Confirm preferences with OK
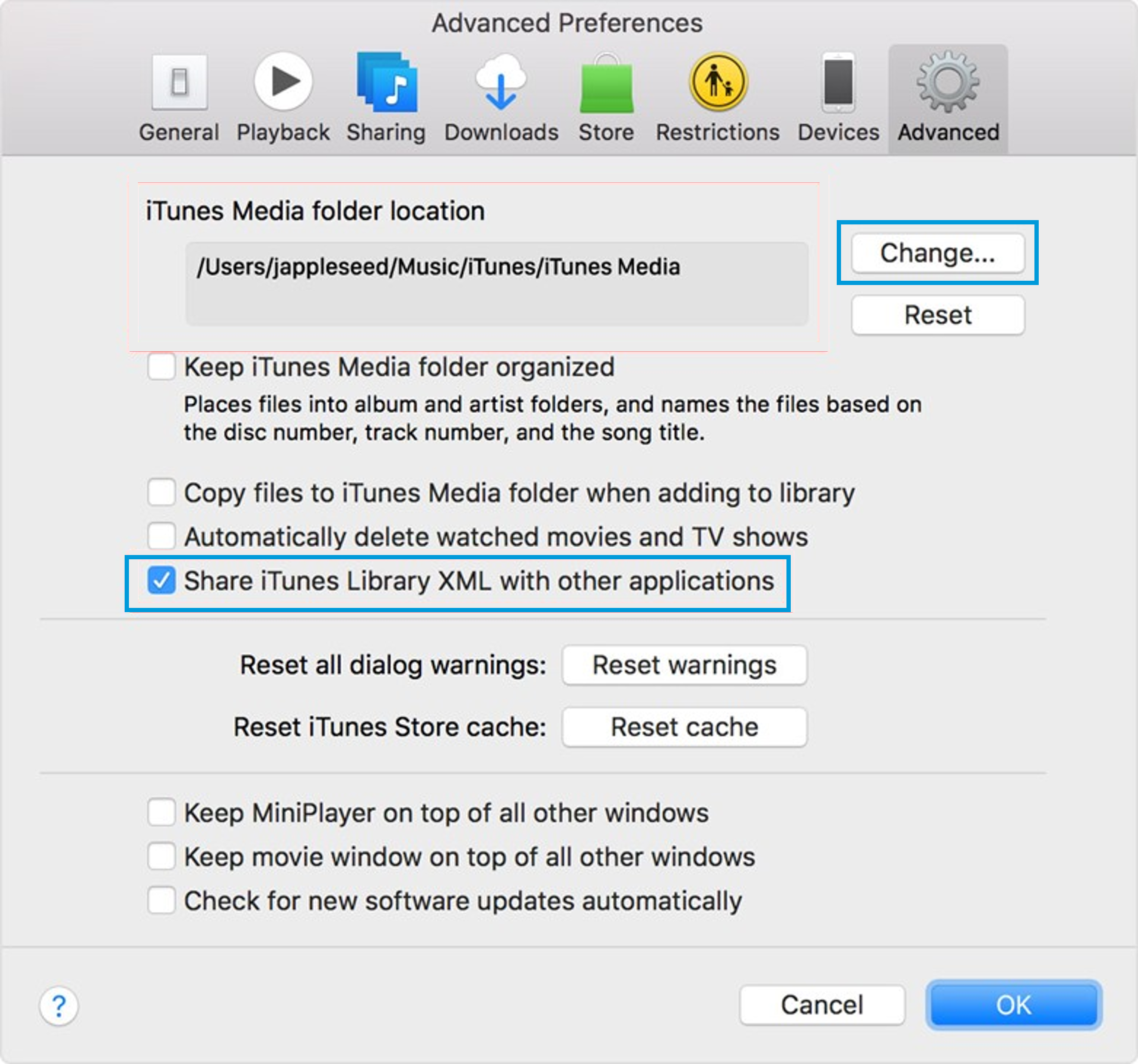 tap(1014, 1005)
